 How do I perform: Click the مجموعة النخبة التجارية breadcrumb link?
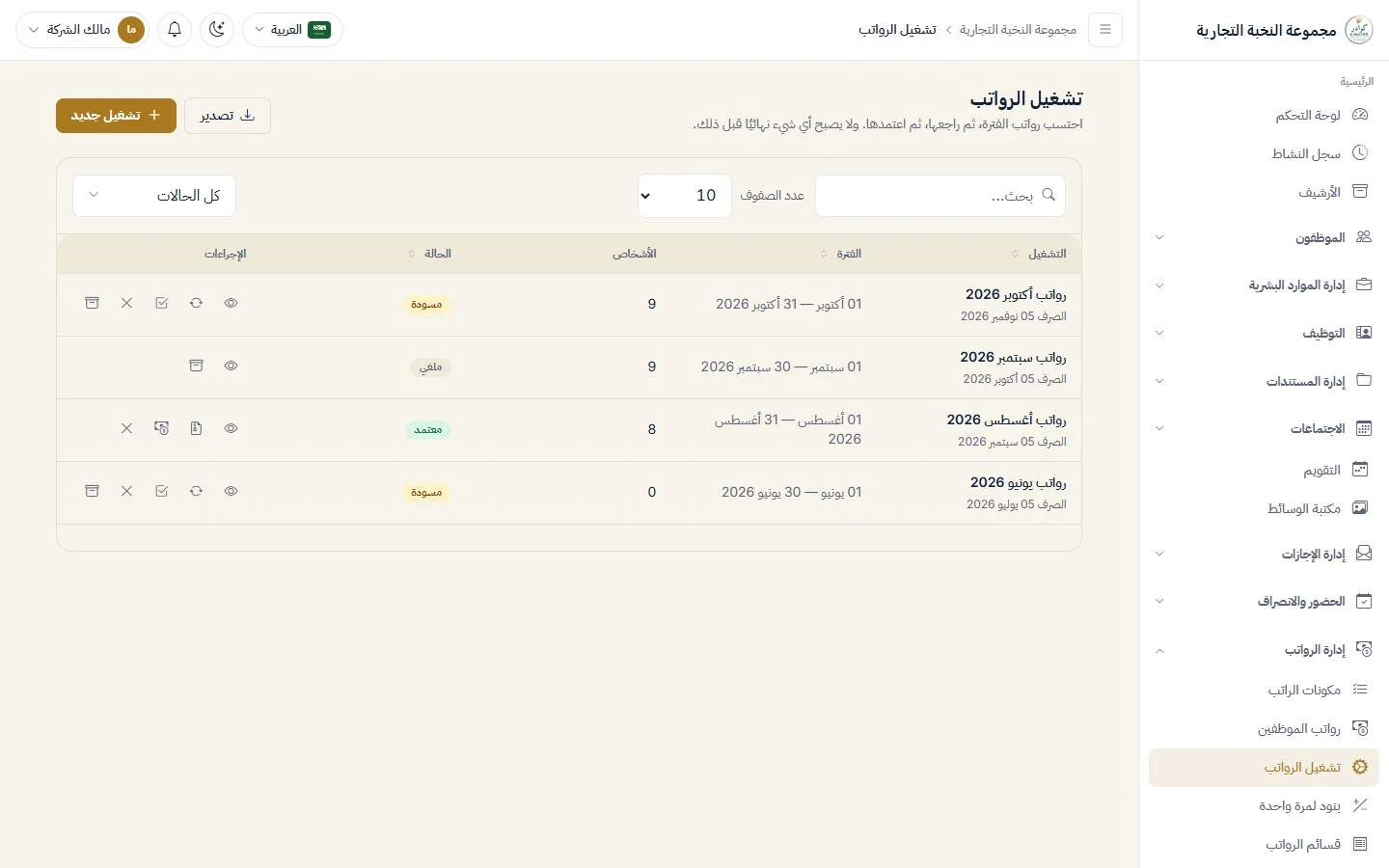tap(1018, 30)
